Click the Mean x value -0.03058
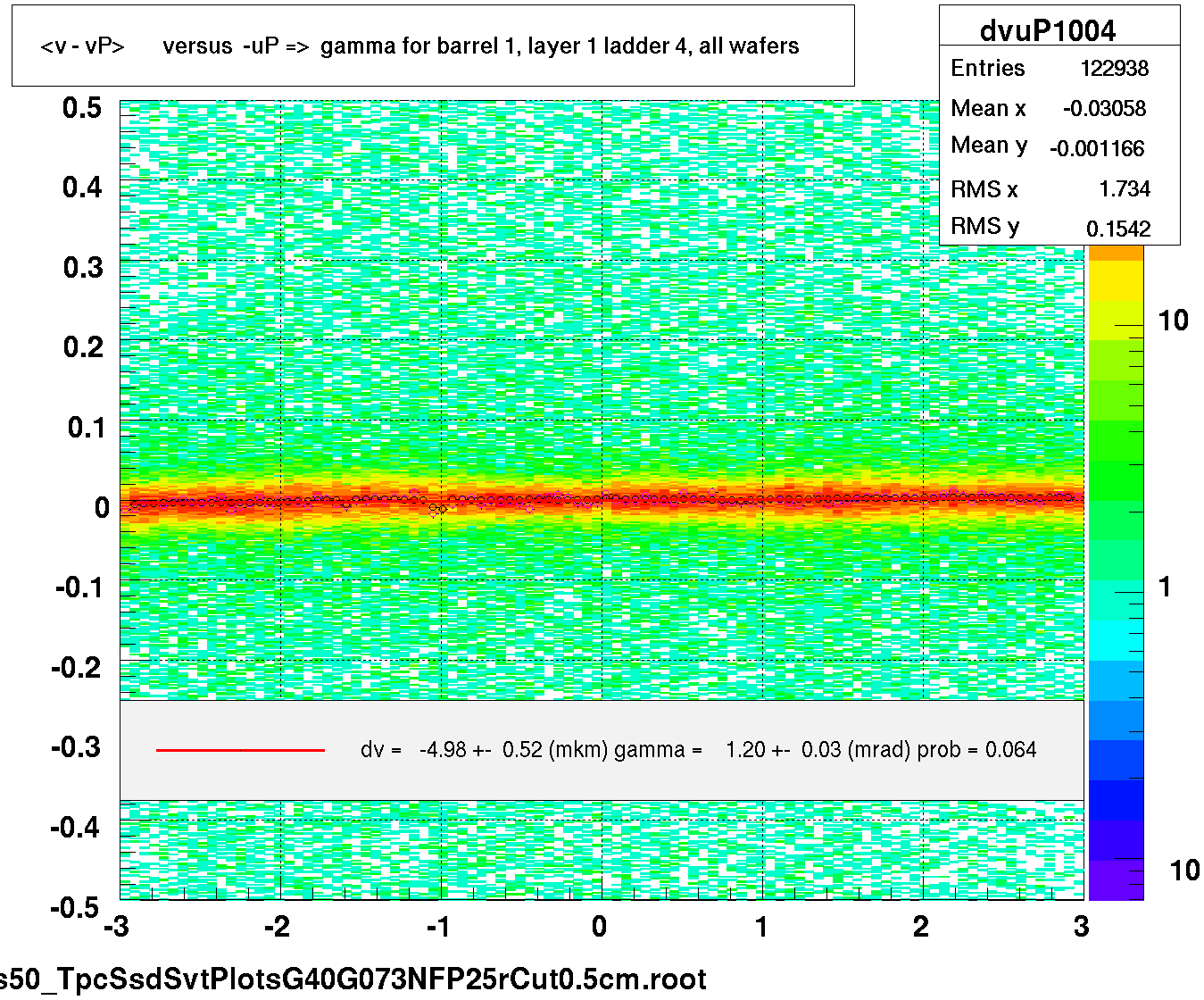Image resolution: width=1204 pixels, height=1000 pixels. point(1104,109)
